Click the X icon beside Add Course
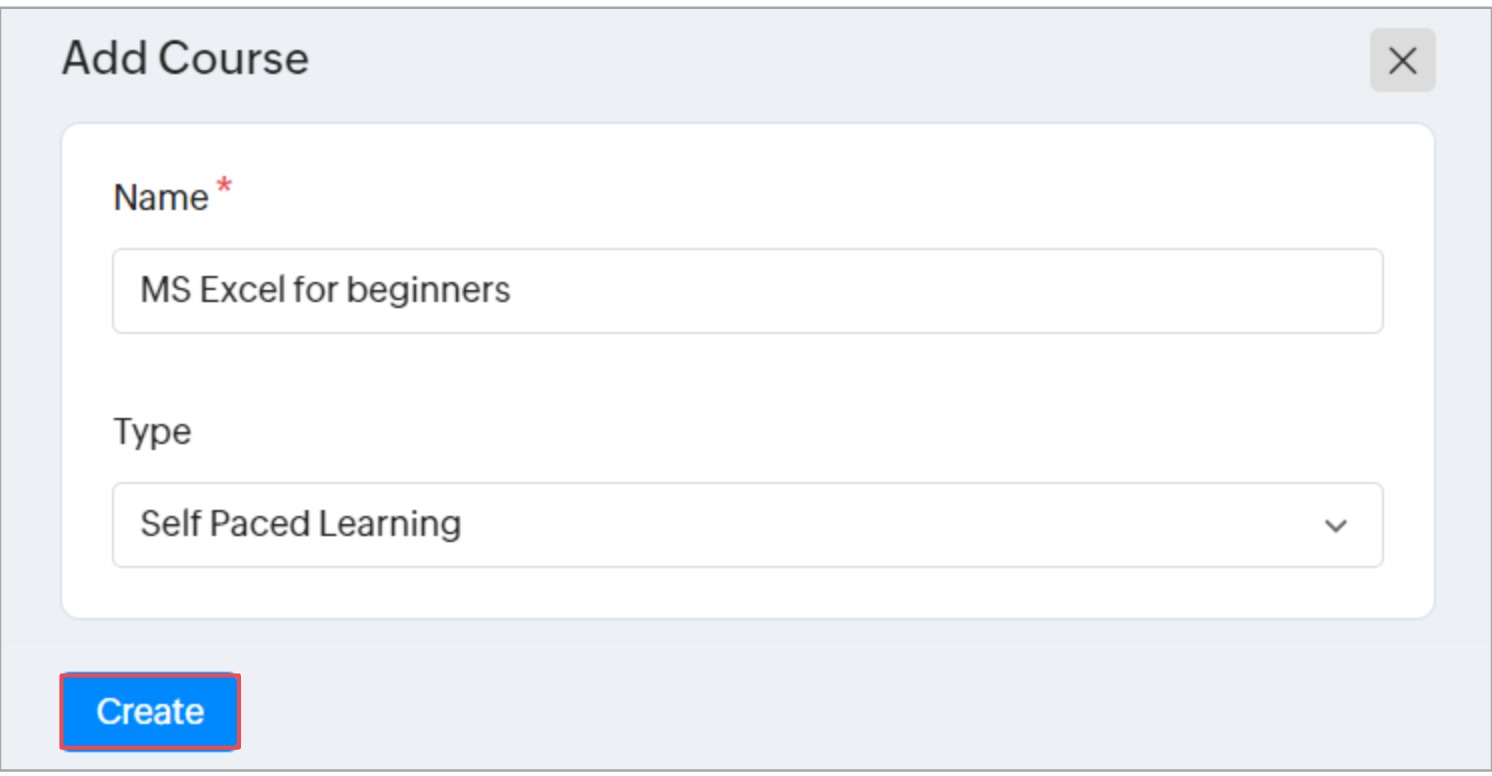This screenshot has height=776, width=1492. (1402, 61)
